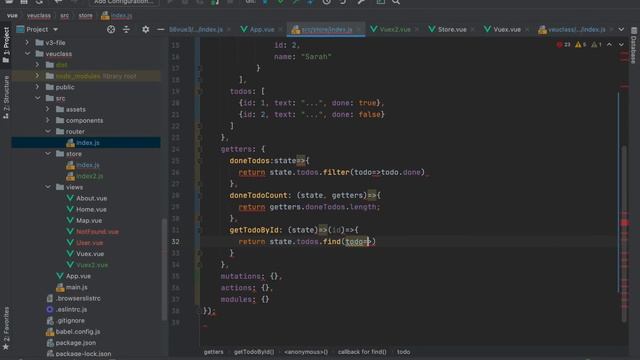640x360 pixels.
Task: Select the .gitignore file
Action: (70, 320)
